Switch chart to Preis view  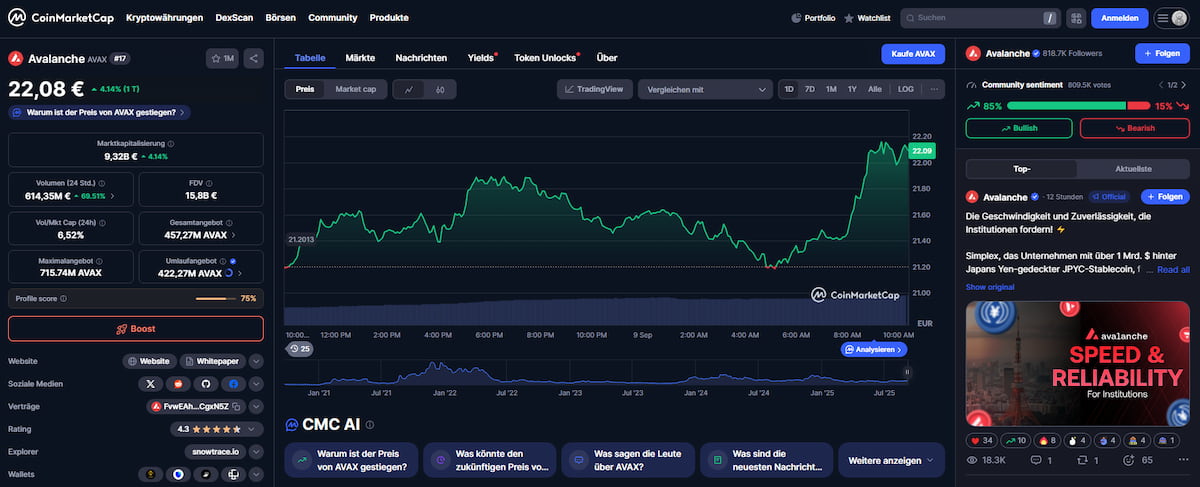(305, 89)
